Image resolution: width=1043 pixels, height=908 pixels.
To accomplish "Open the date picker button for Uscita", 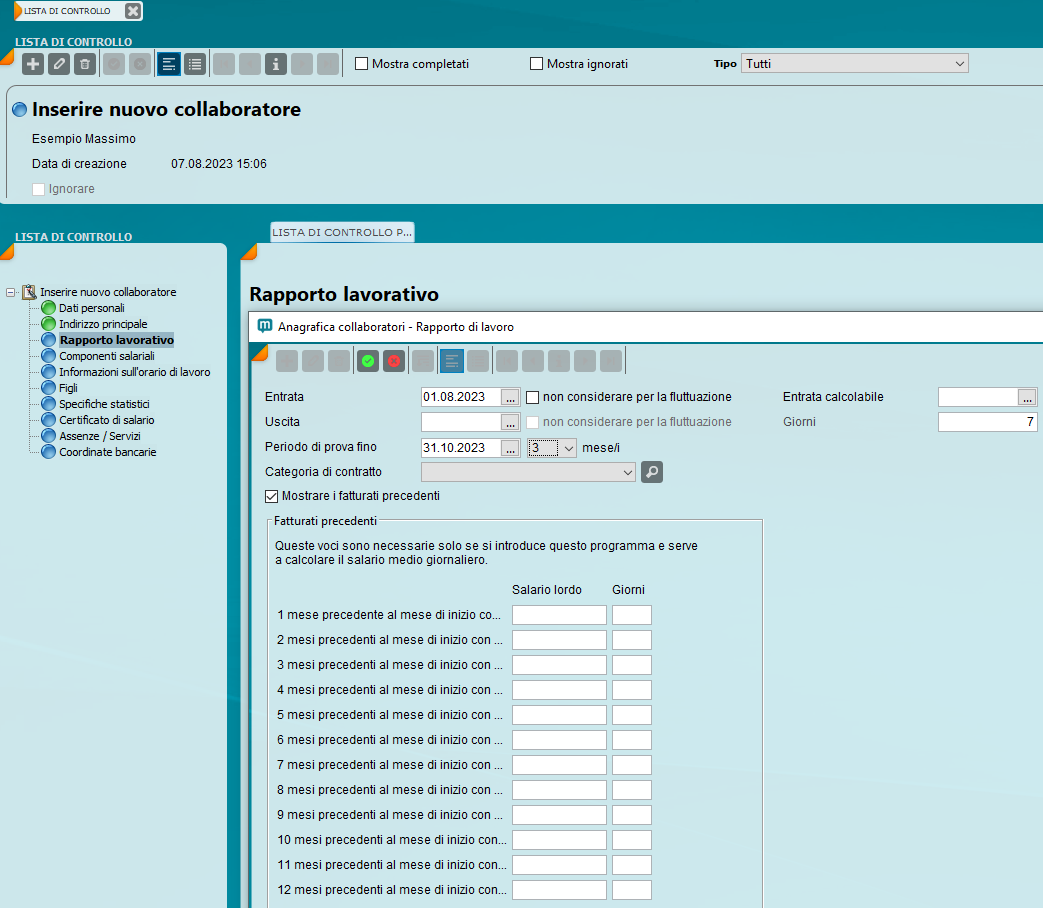I will 511,422.
